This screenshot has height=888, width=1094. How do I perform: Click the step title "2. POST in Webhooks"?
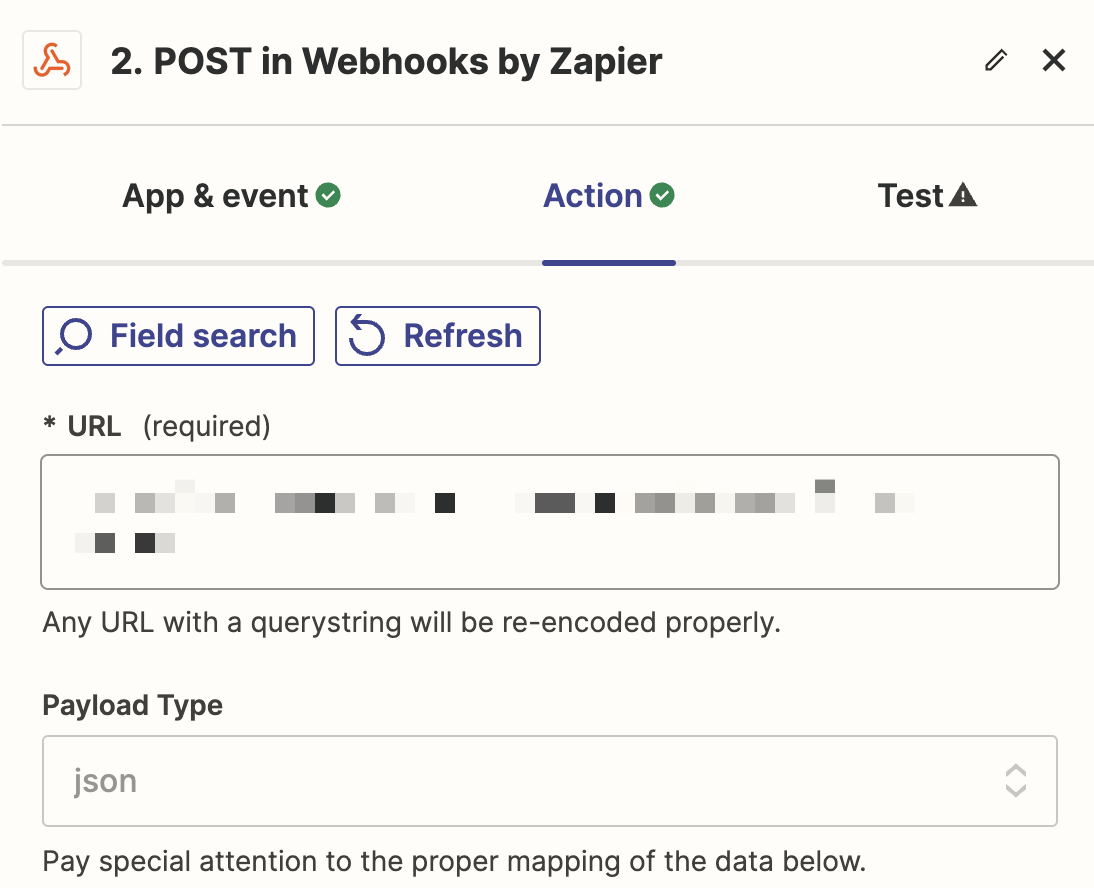pyautogui.click(x=386, y=62)
